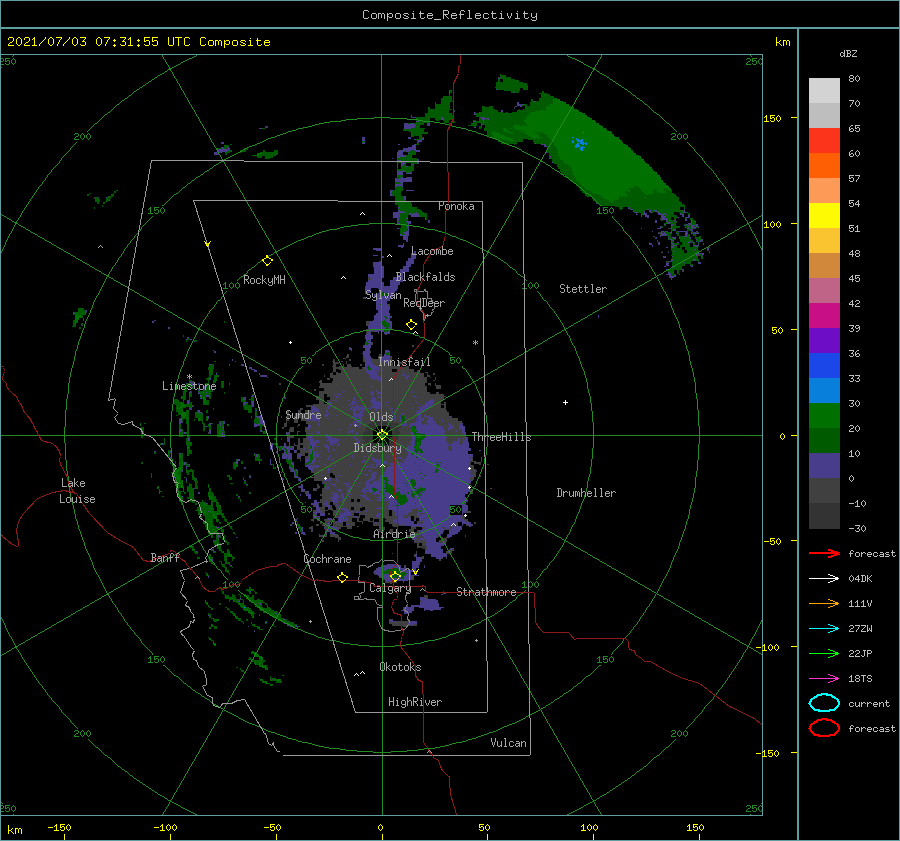Click the ThreeHills city label
The width and height of the screenshot is (900, 841).
pos(501,437)
